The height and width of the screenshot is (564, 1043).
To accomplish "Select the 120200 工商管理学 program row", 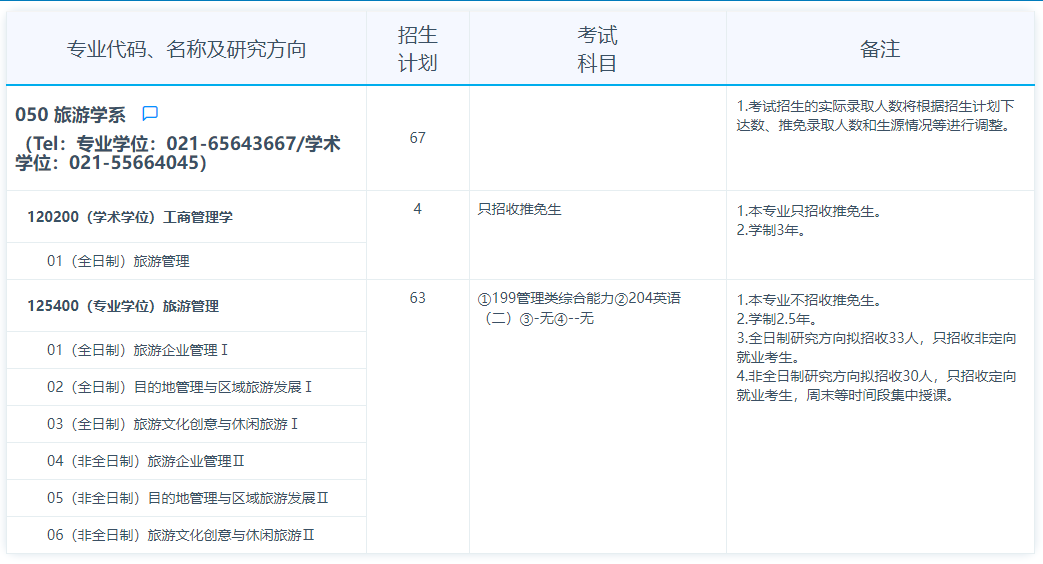I will [130, 217].
